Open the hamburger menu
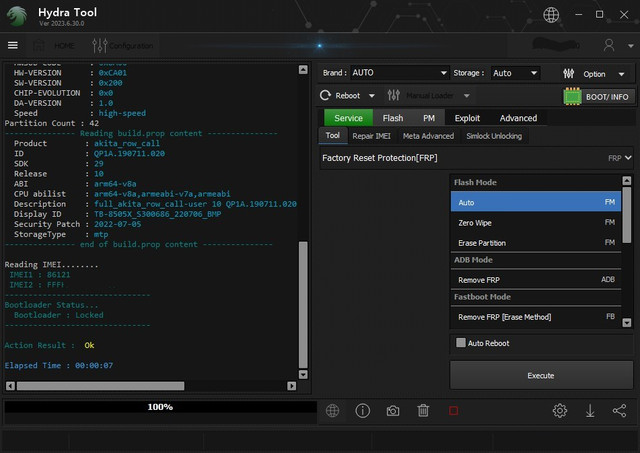 click(x=13, y=45)
